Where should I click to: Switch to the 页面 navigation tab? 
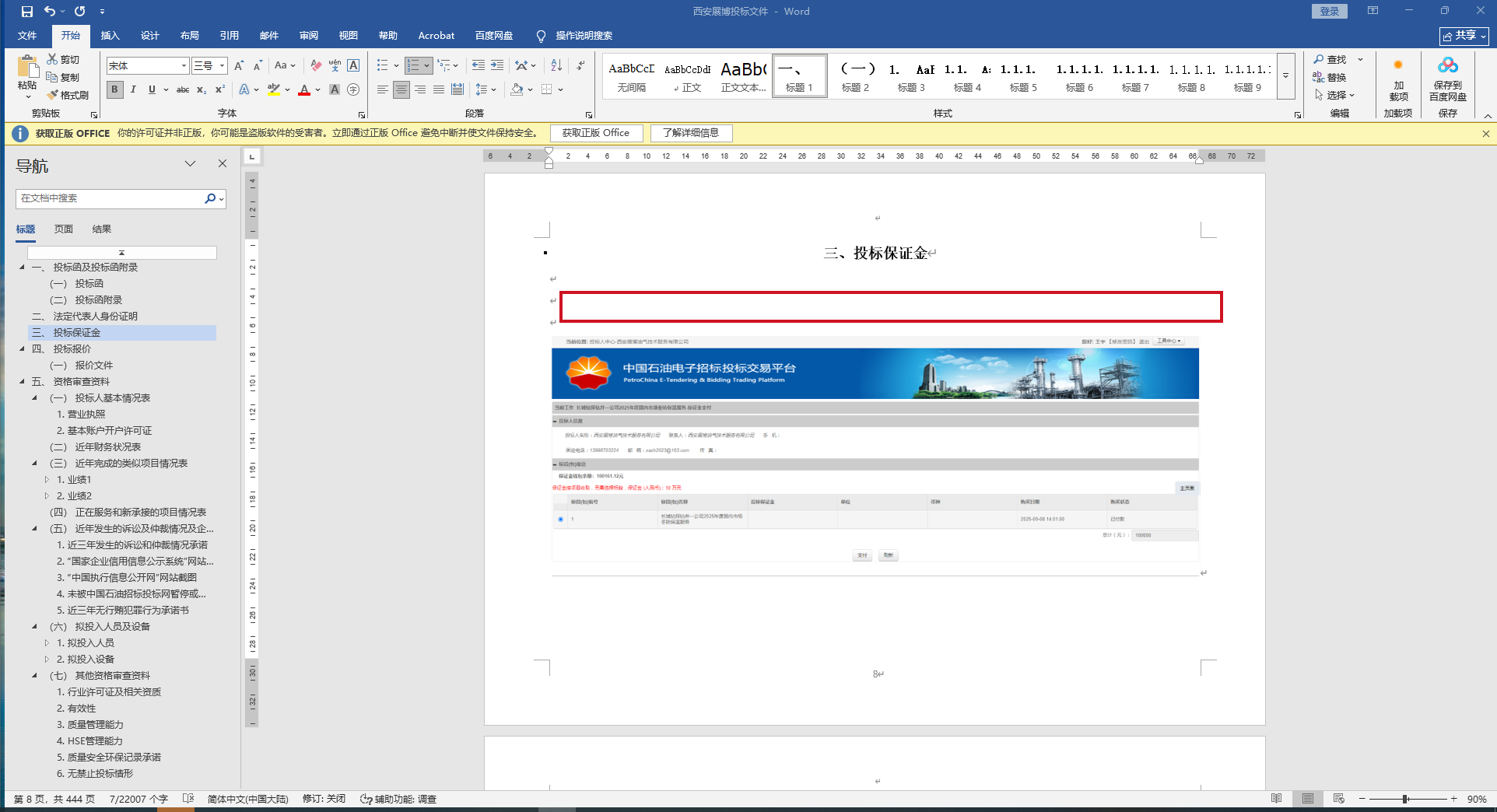tap(64, 229)
